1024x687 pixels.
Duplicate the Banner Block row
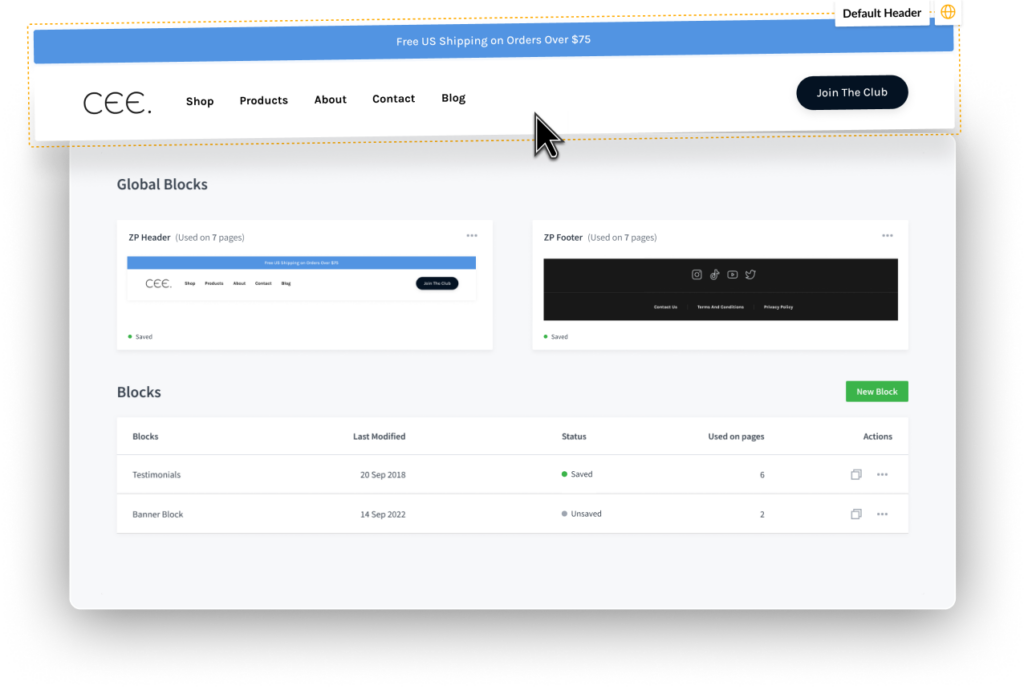pos(856,514)
